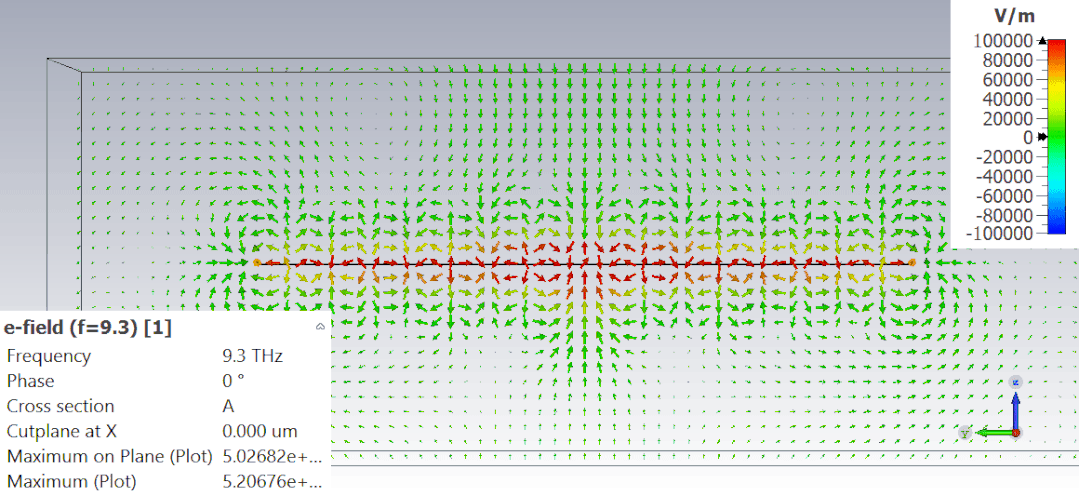Click the Frequency value 9.3 THz
This screenshot has width=1079, height=496.
pyautogui.click(x=253, y=356)
